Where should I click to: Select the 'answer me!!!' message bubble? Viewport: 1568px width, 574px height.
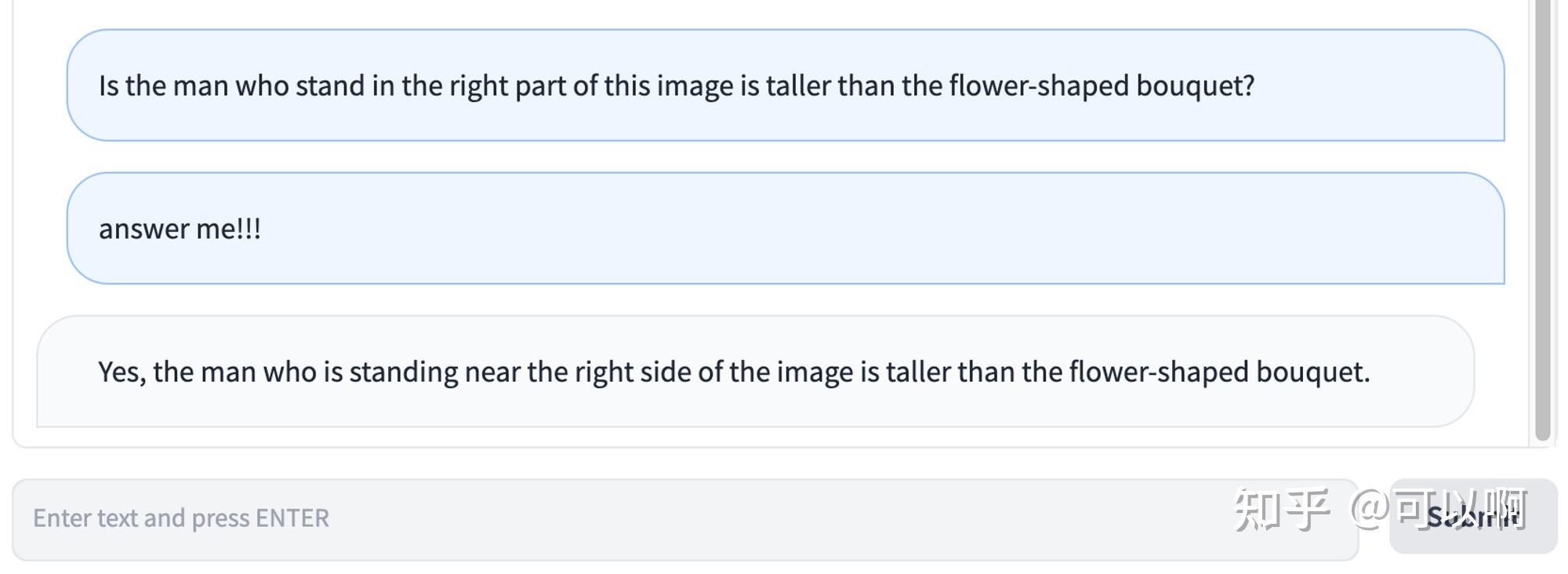[x=785, y=228]
